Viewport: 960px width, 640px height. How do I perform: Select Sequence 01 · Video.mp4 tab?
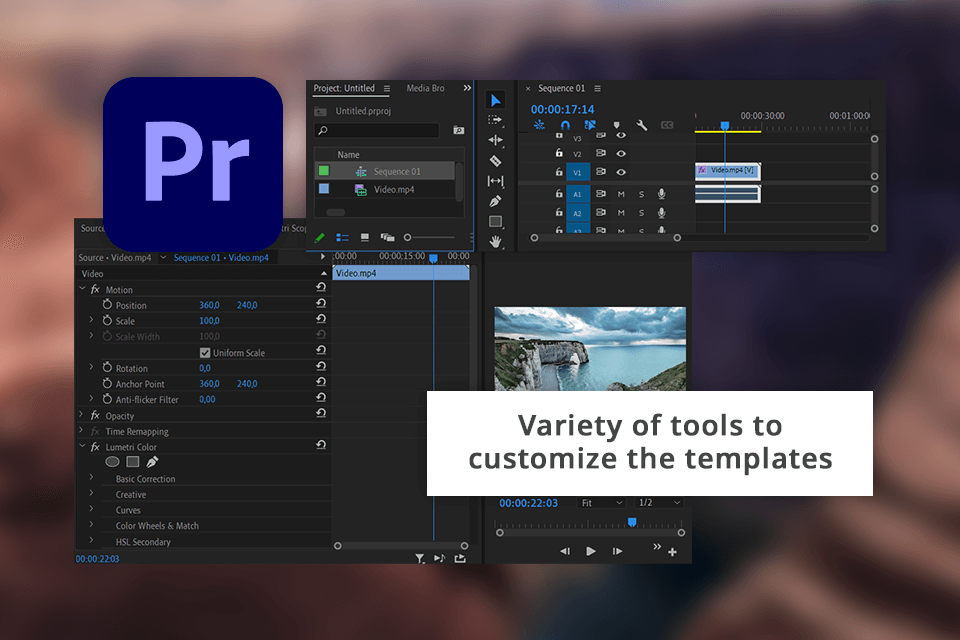[221, 258]
